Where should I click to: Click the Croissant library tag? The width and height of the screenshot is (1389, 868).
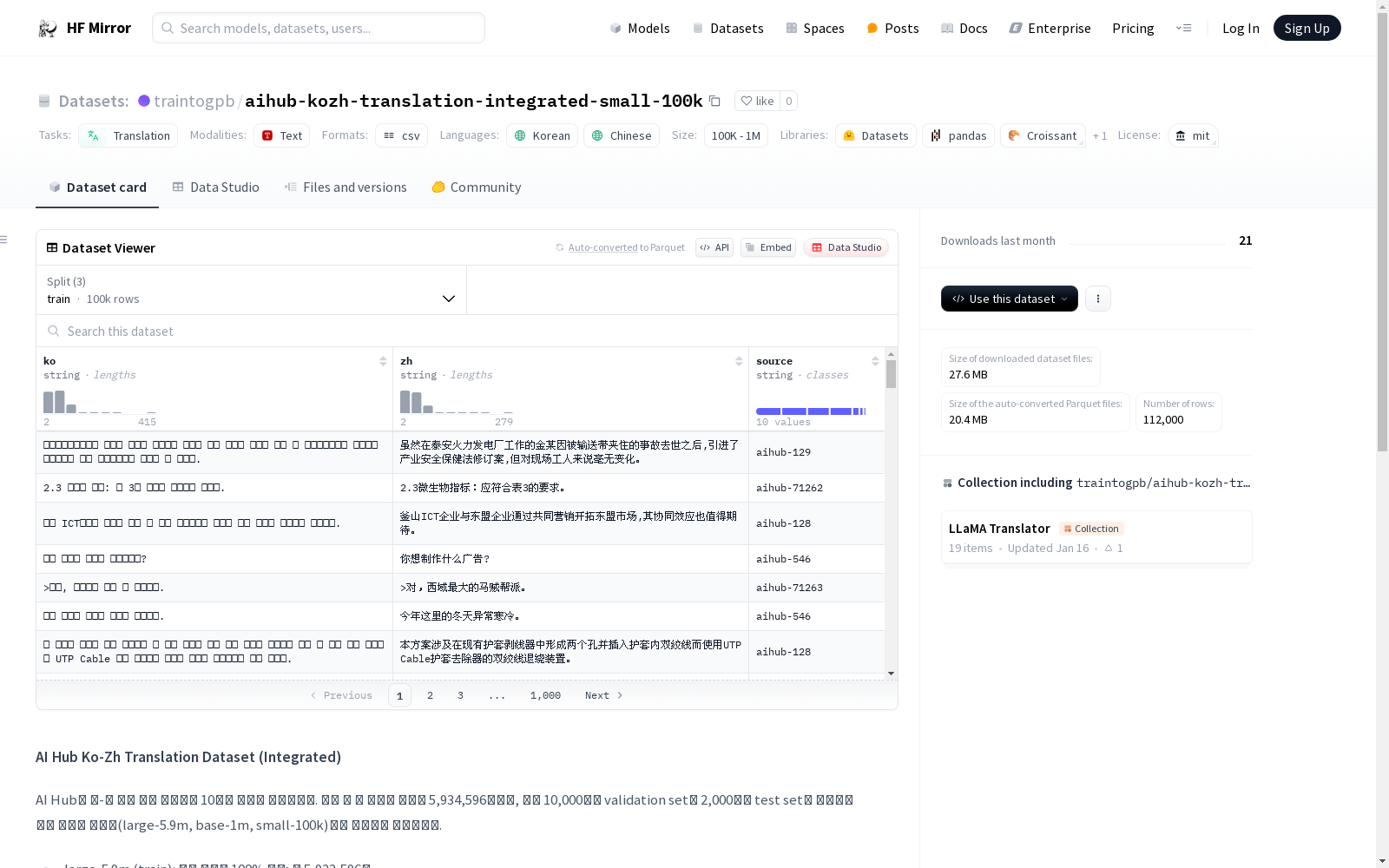(1043, 135)
